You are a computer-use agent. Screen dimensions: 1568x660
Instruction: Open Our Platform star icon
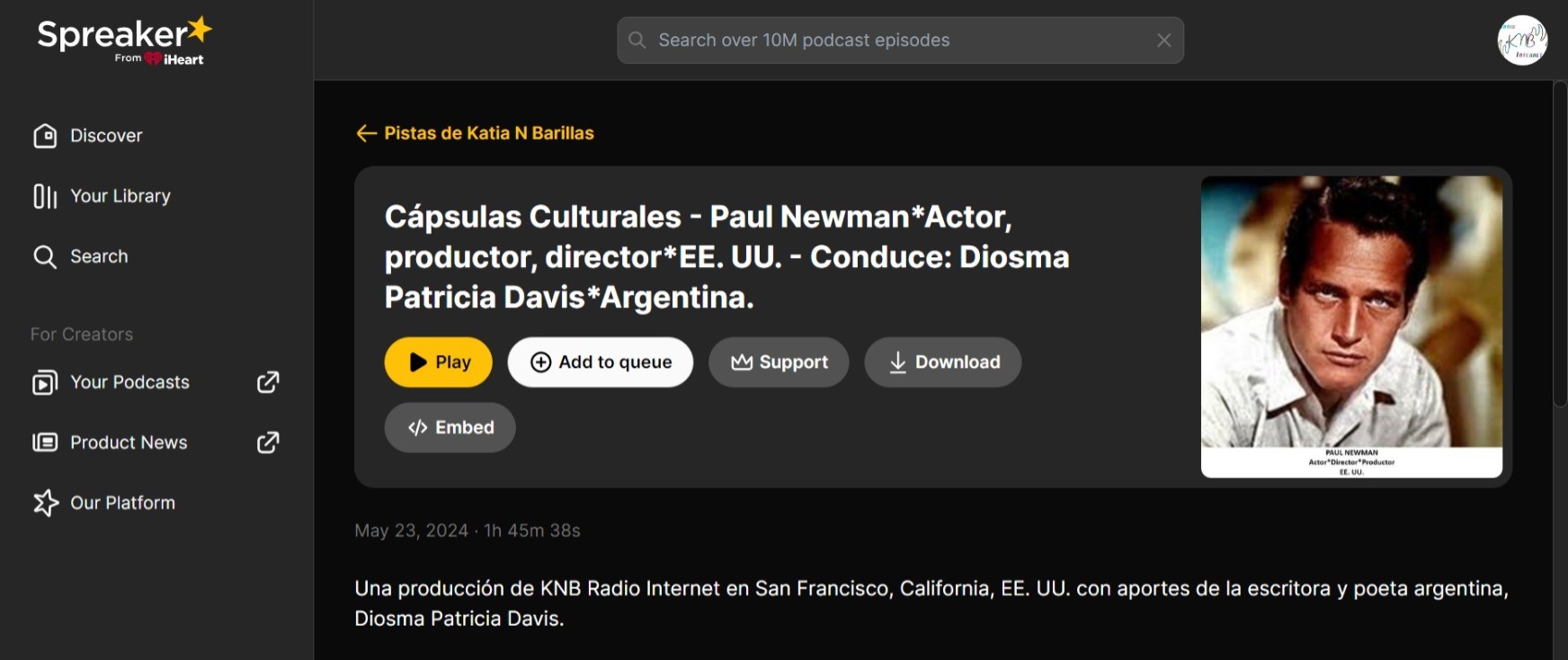tap(45, 503)
